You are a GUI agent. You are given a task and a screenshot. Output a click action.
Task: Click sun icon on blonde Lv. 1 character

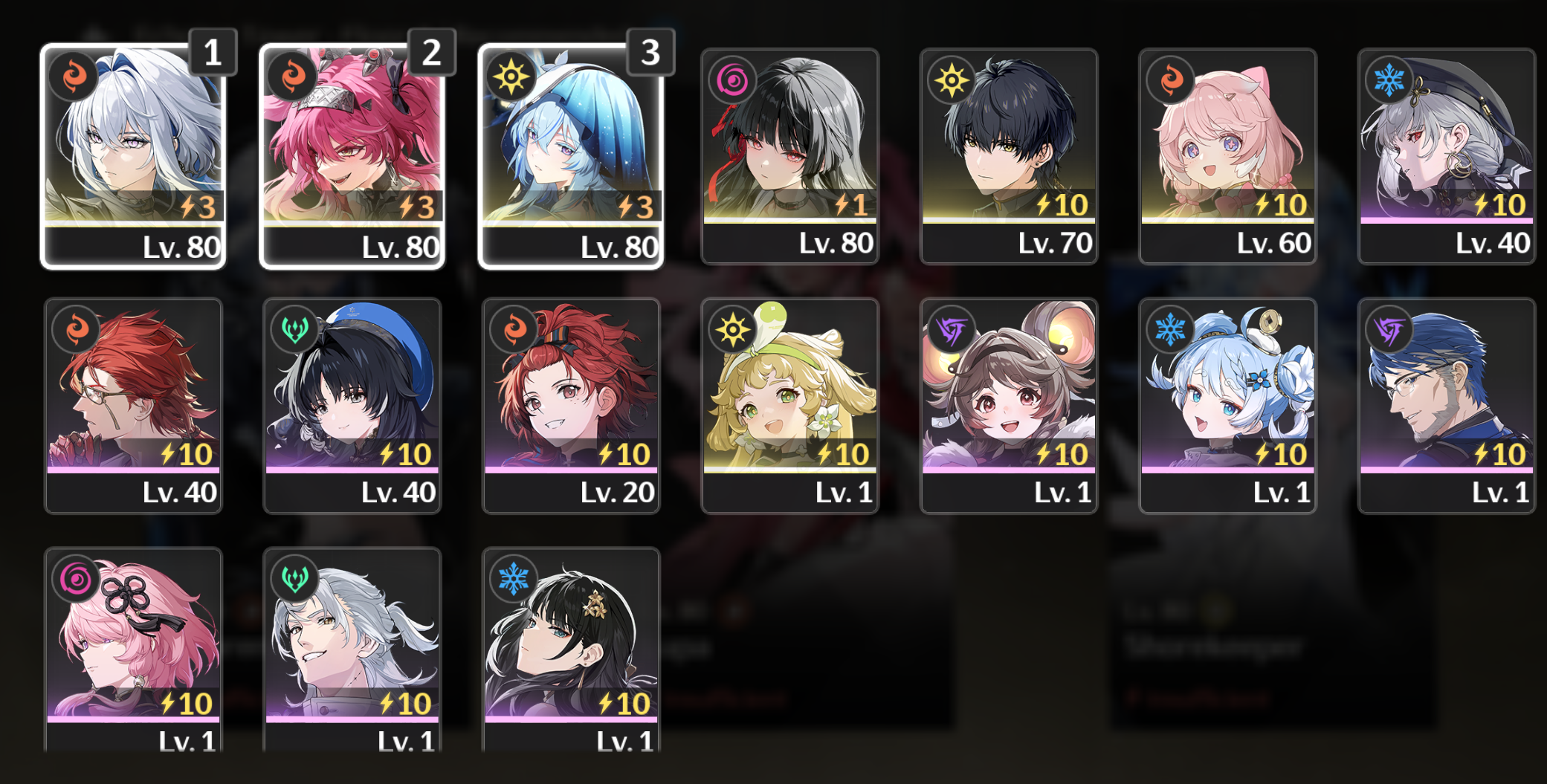[x=732, y=329]
